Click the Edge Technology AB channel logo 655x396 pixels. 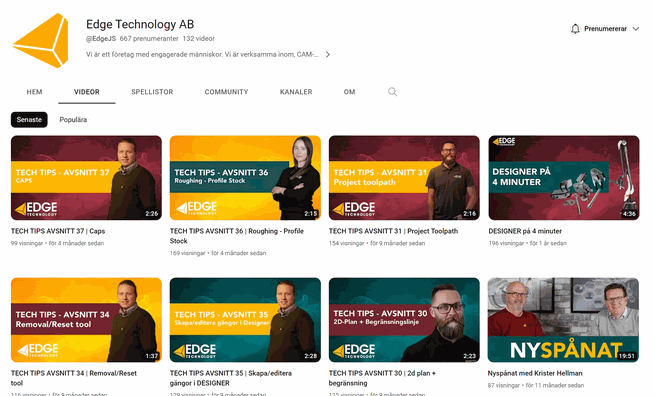(41, 41)
